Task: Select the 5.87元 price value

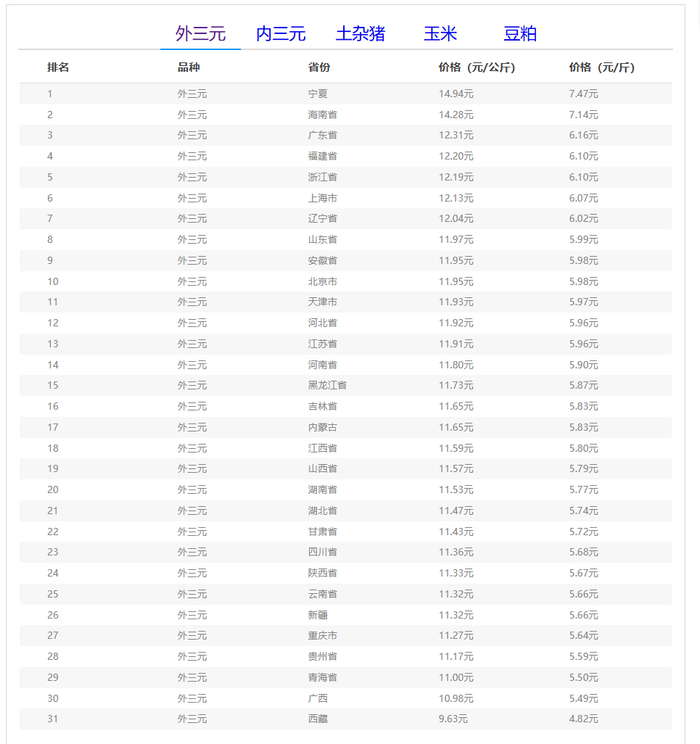Action: (x=583, y=385)
